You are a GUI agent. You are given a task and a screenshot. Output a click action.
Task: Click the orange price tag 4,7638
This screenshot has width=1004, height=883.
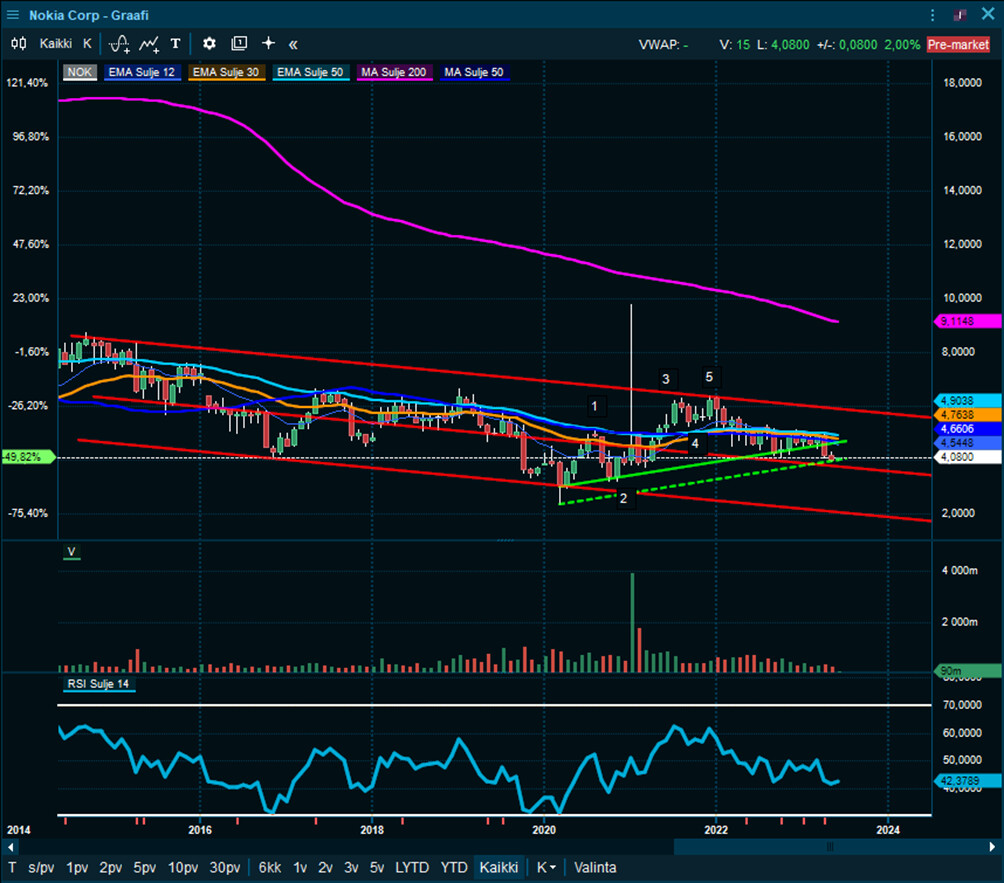point(967,415)
